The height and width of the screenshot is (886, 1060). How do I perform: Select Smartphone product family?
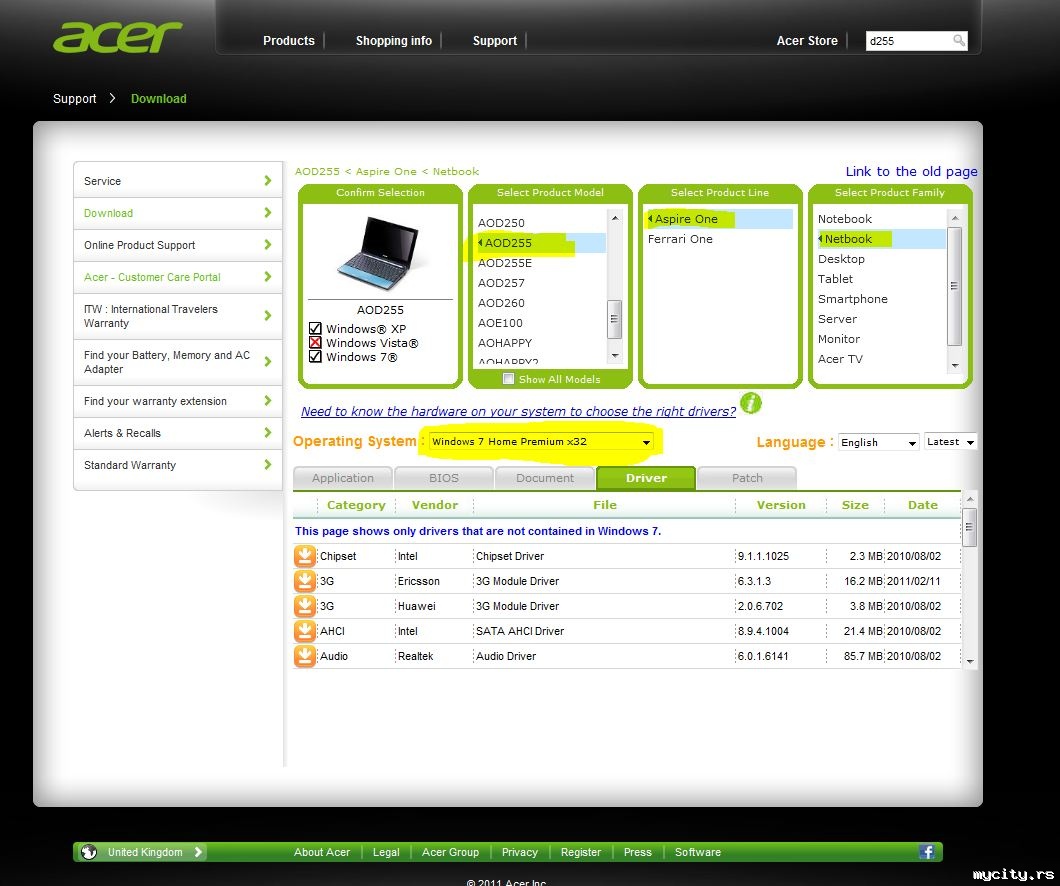(x=852, y=299)
